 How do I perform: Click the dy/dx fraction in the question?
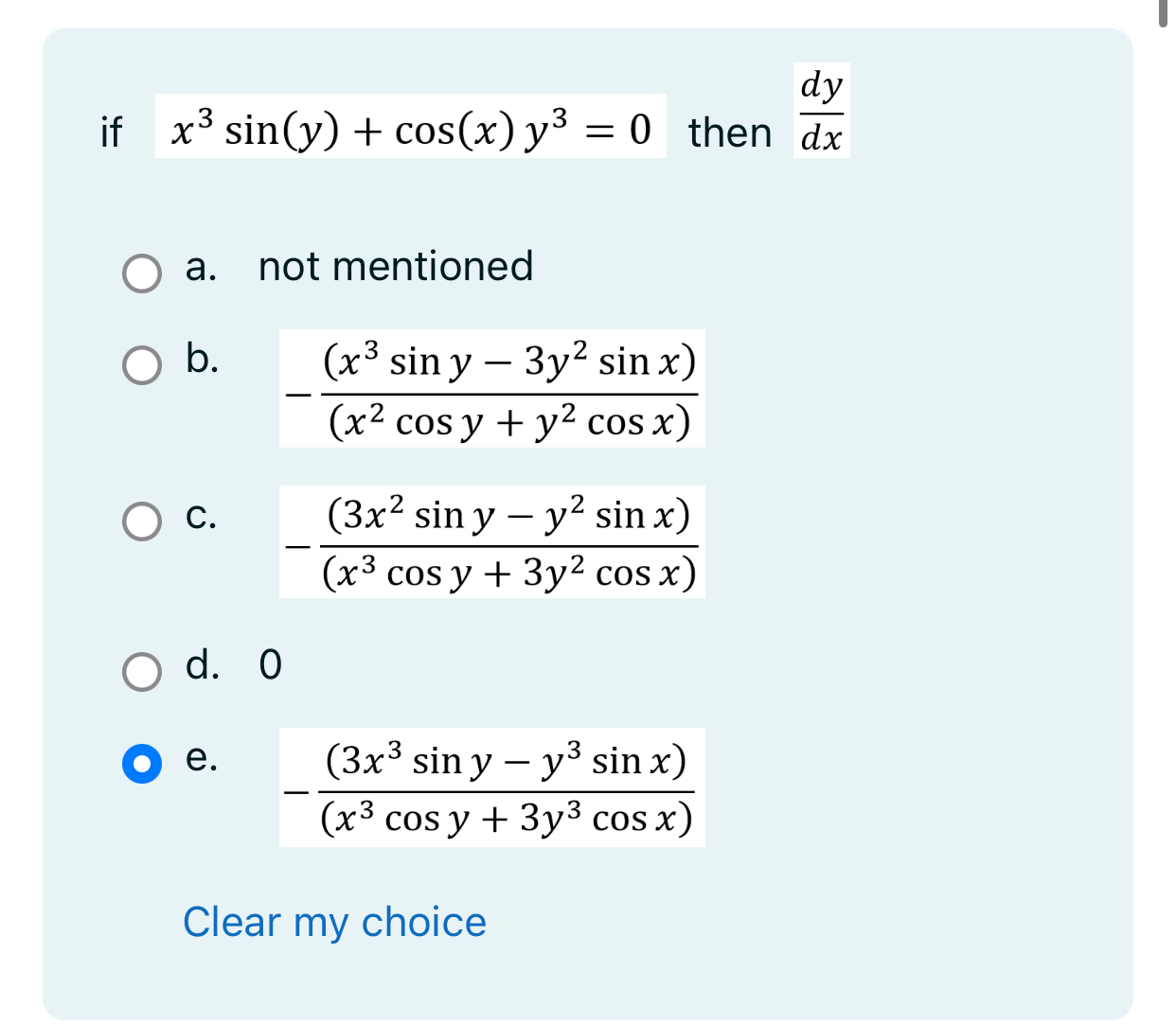pyautogui.click(x=821, y=110)
